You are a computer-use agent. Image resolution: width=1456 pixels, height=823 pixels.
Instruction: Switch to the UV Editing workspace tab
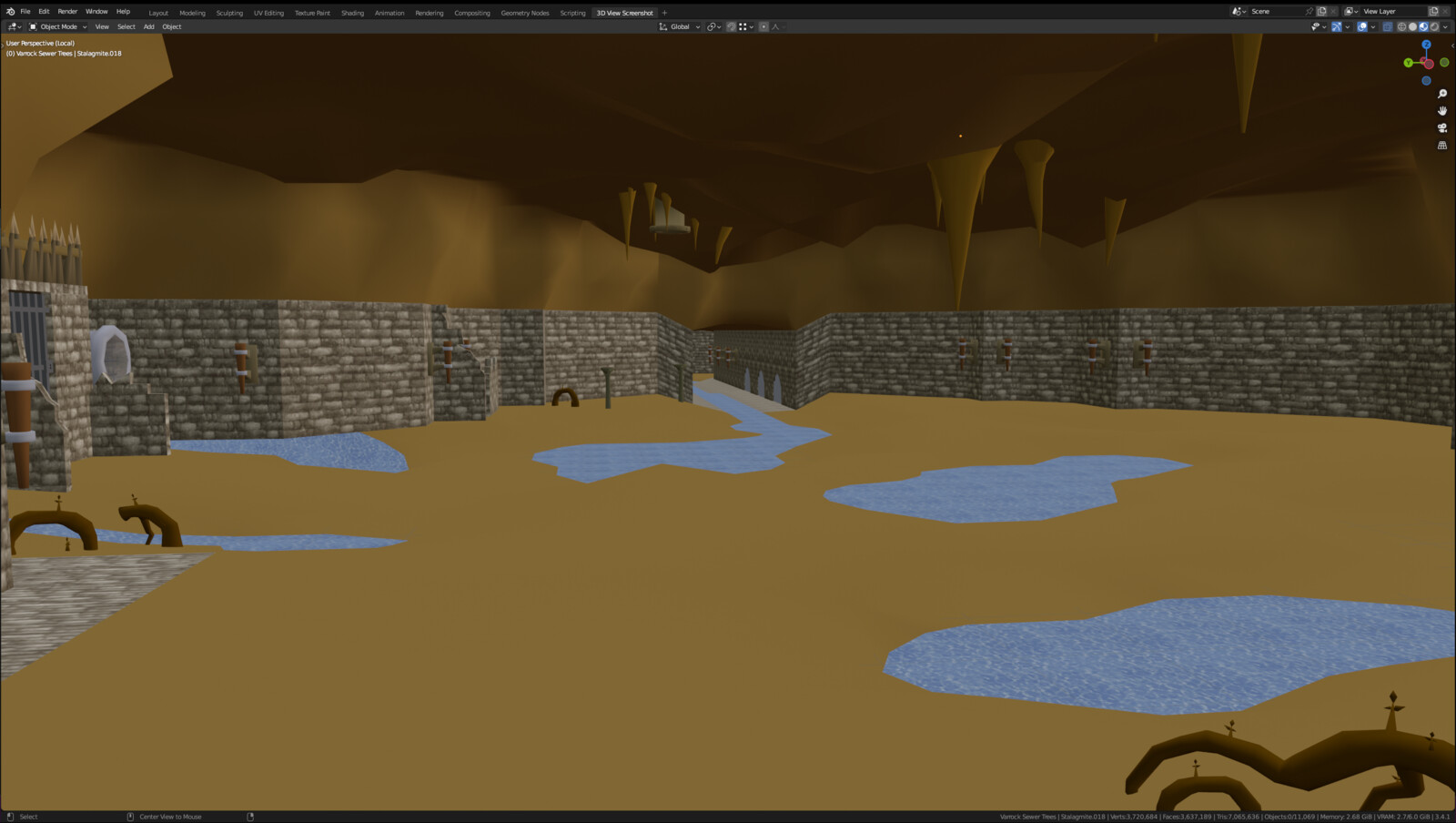[x=268, y=13]
